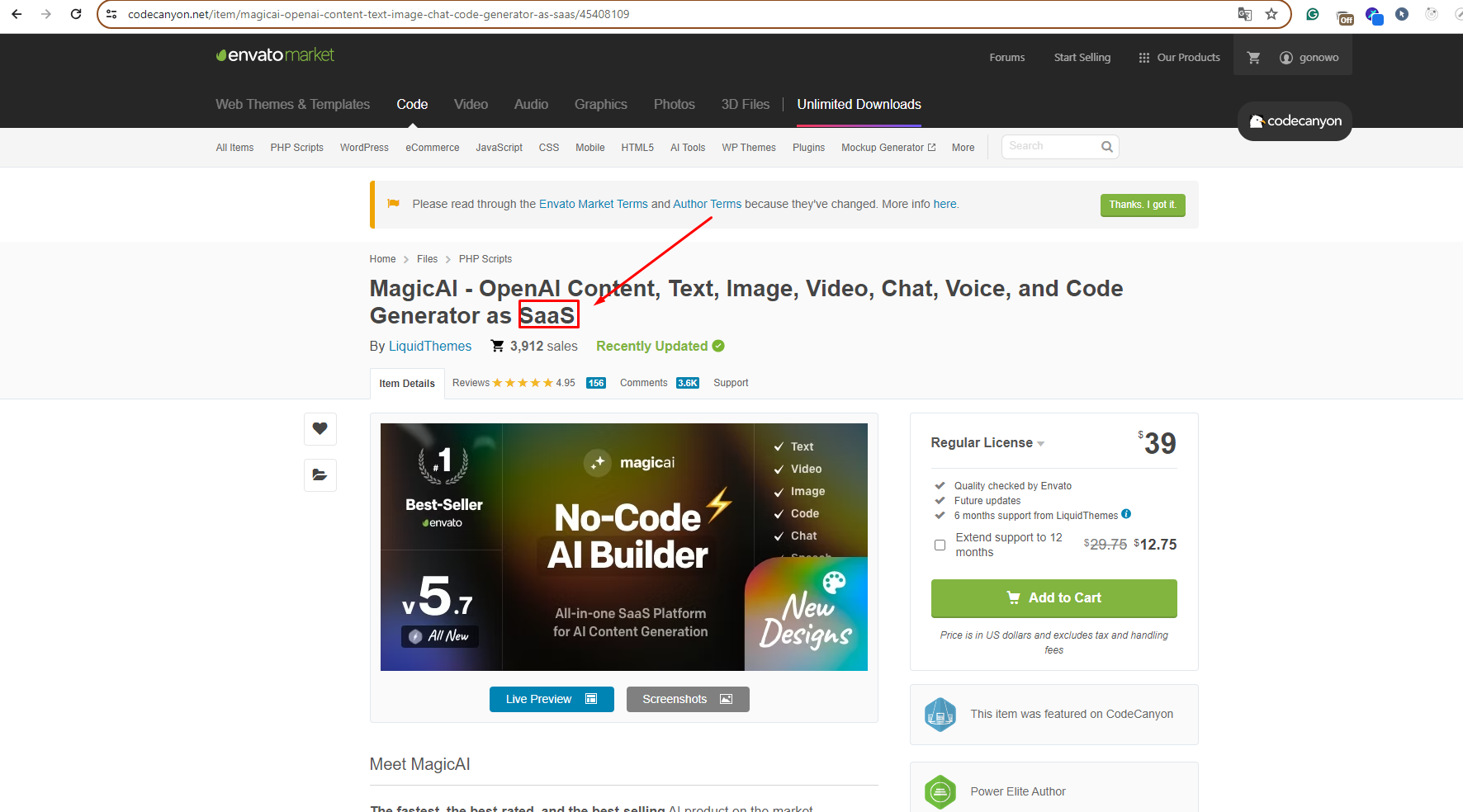Add item to favorites with heart icon
The height and width of the screenshot is (812, 1463).
tap(320, 428)
